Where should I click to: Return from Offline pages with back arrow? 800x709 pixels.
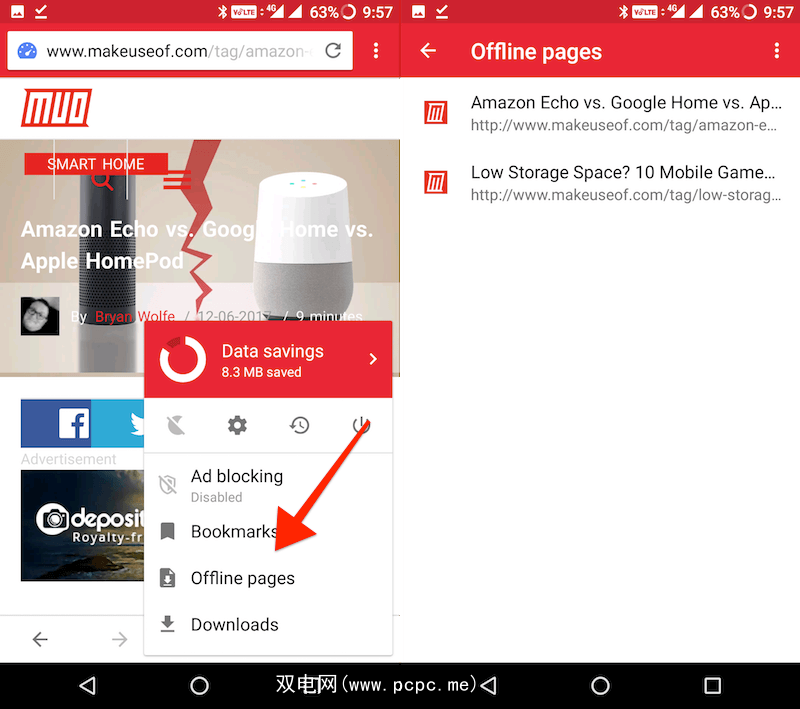point(428,50)
